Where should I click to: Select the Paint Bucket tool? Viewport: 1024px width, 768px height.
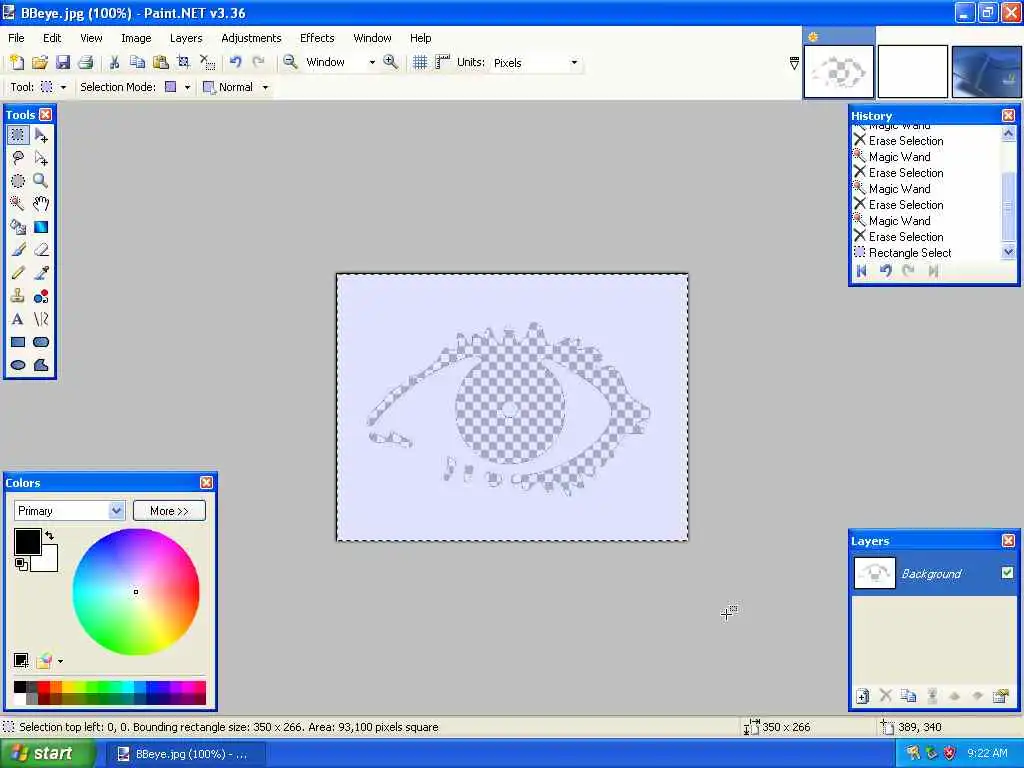18,227
